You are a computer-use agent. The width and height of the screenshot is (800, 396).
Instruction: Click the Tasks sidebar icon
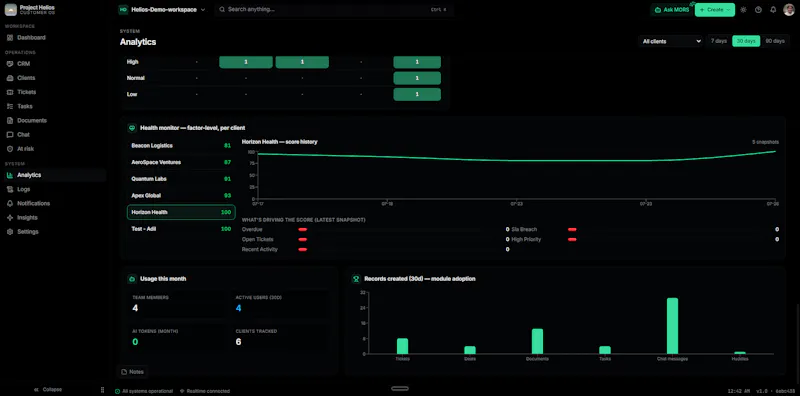pos(10,107)
